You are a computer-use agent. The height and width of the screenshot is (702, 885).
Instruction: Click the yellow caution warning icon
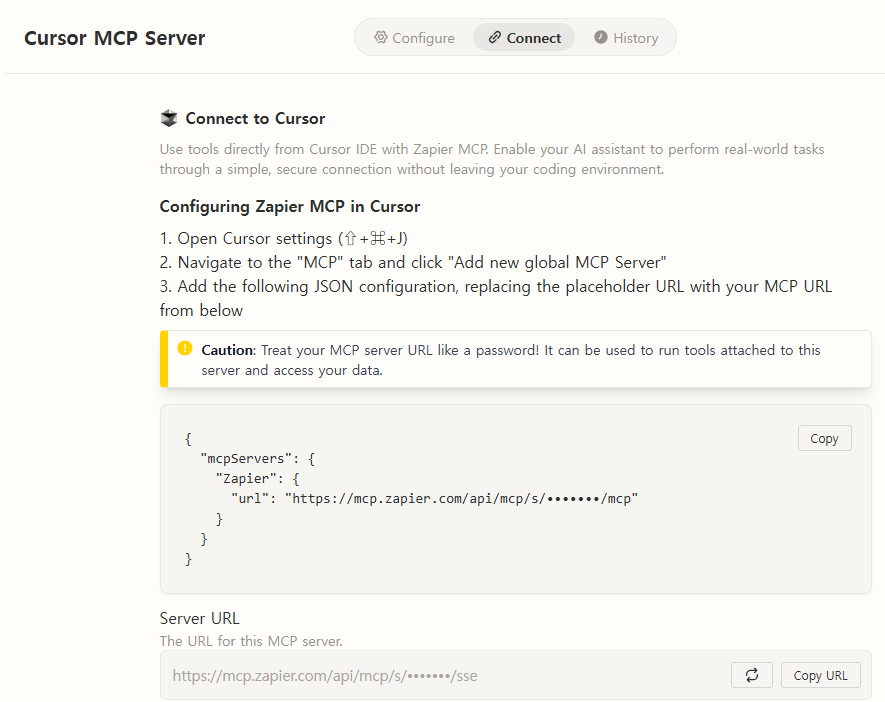click(x=185, y=348)
